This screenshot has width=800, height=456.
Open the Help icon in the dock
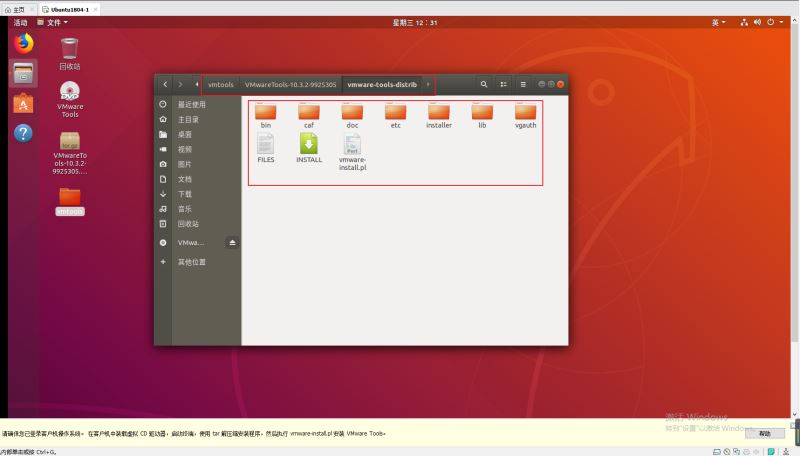(23, 133)
